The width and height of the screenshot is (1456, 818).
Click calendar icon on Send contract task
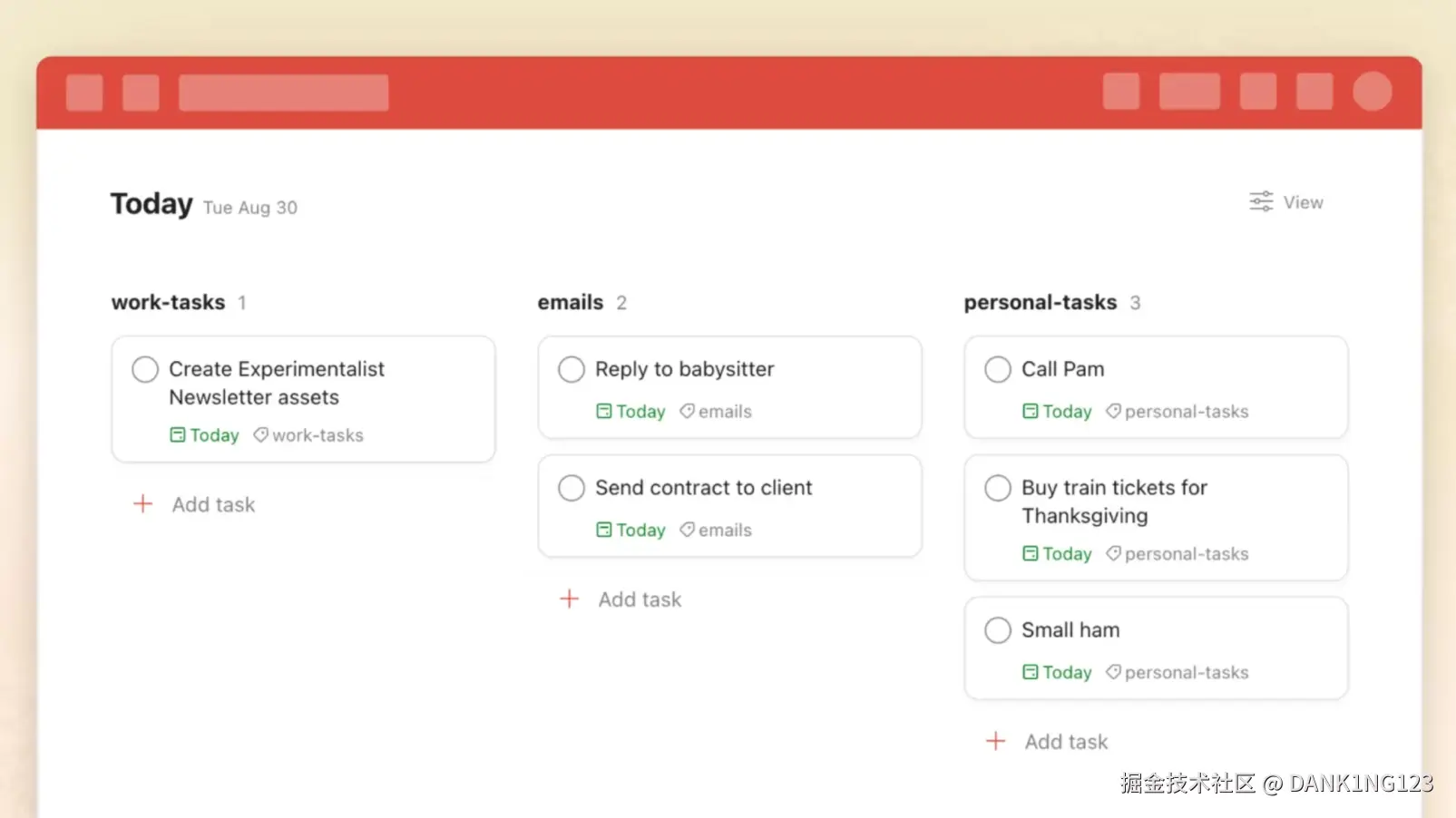pos(604,530)
